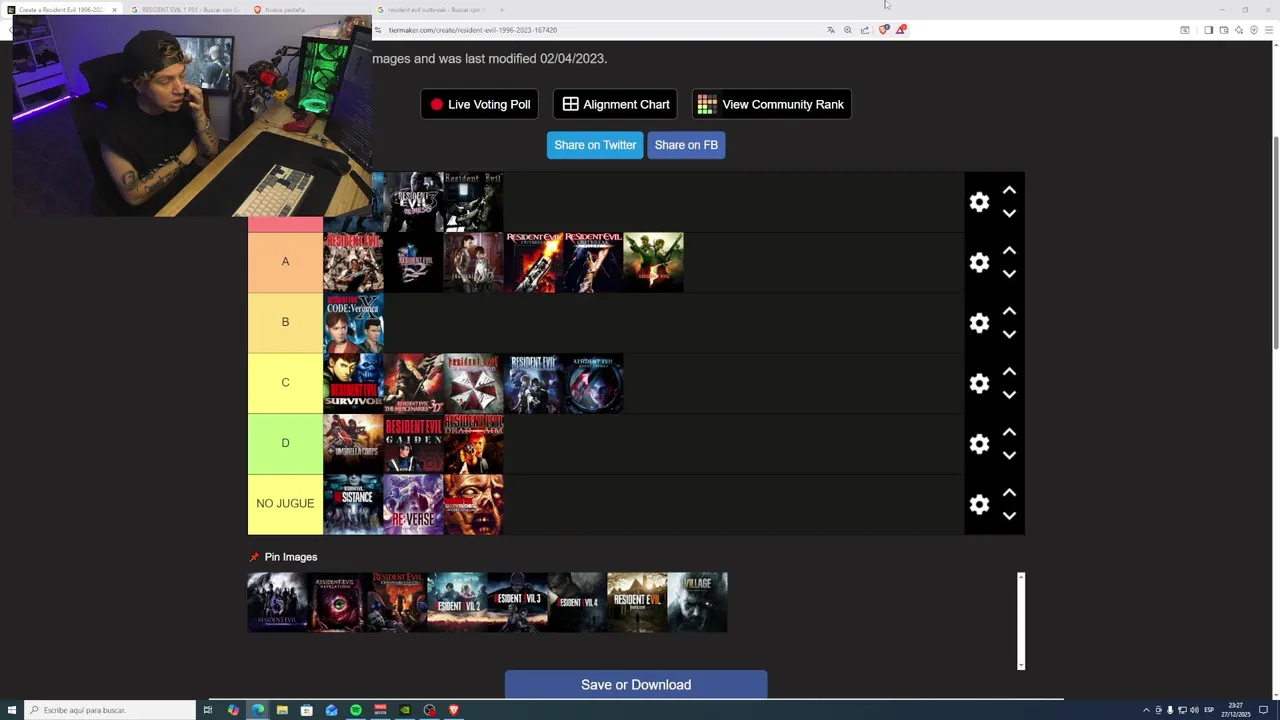
Task: Click the image pool scrollbar
Action: point(1021,621)
